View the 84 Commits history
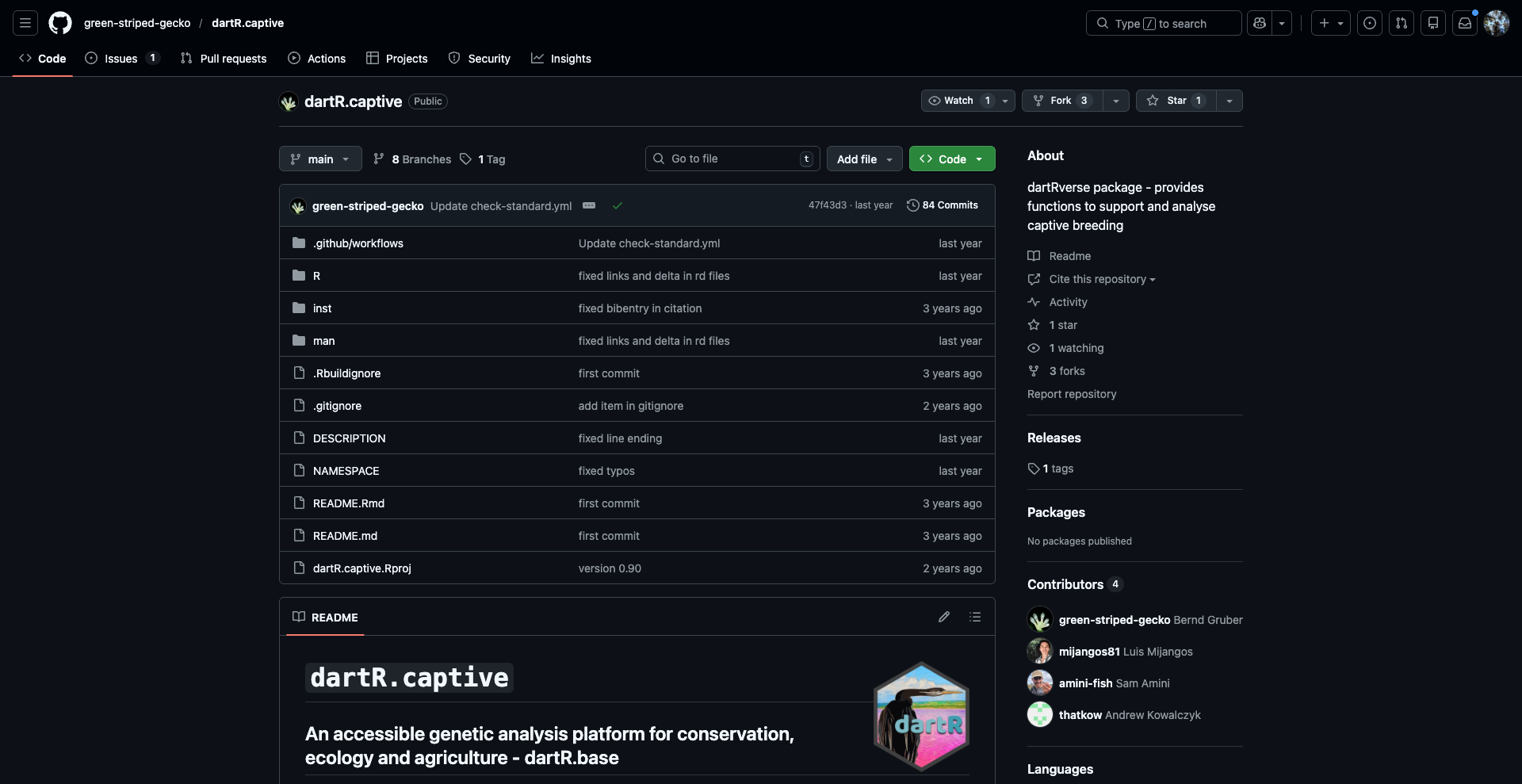The height and width of the screenshot is (784, 1522). tap(943, 205)
